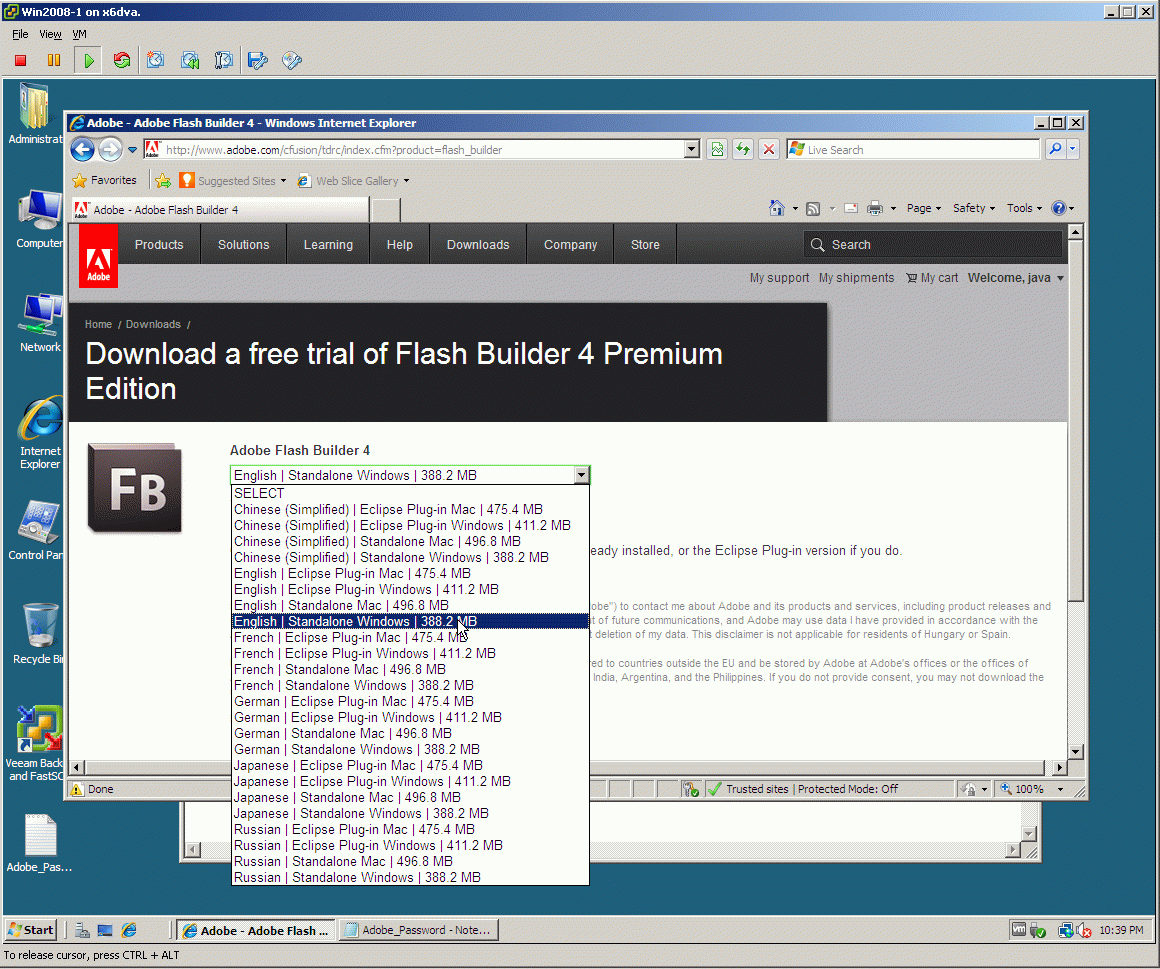Expand the Suggested Sites dropdown
Viewport: 1160px width, 969px height.
[x=283, y=181]
